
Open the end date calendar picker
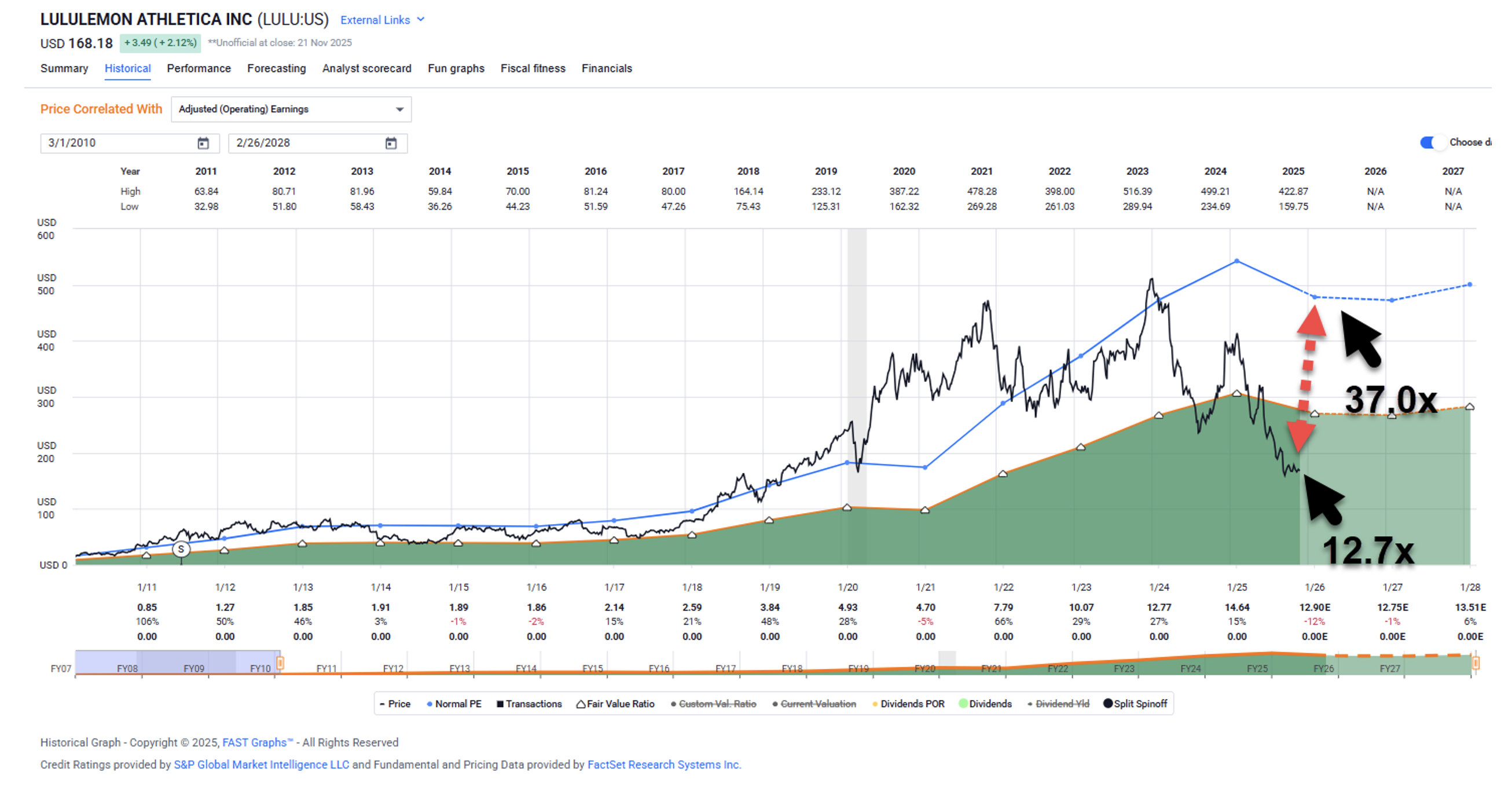pyautogui.click(x=391, y=142)
